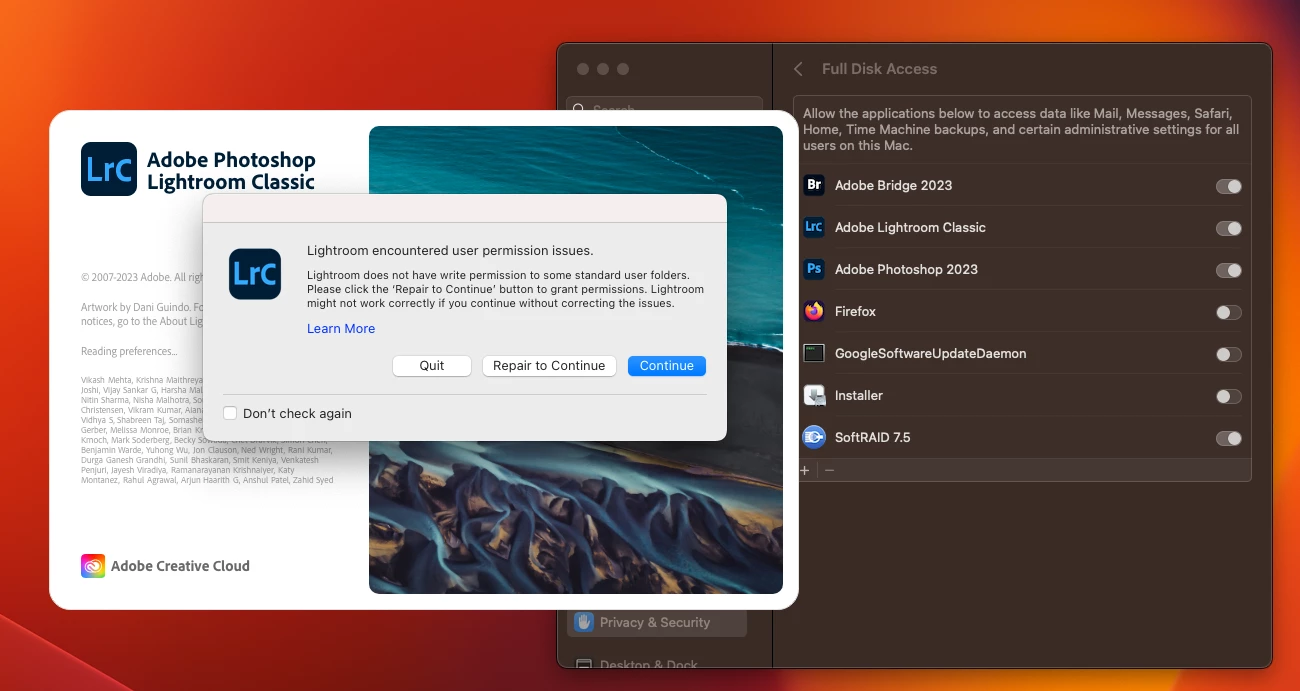
Task: Click the plus button to add an app
Action: pyautogui.click(x=805, y=470)
